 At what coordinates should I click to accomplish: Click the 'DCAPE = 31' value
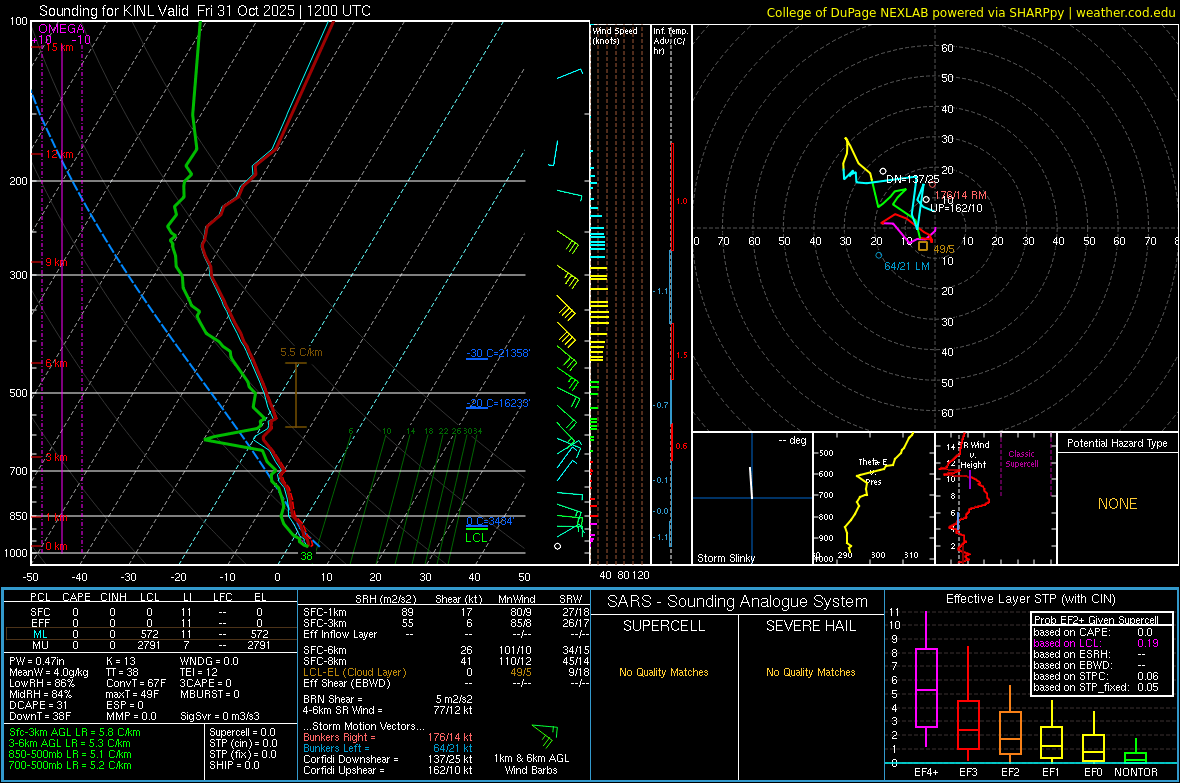38,705
